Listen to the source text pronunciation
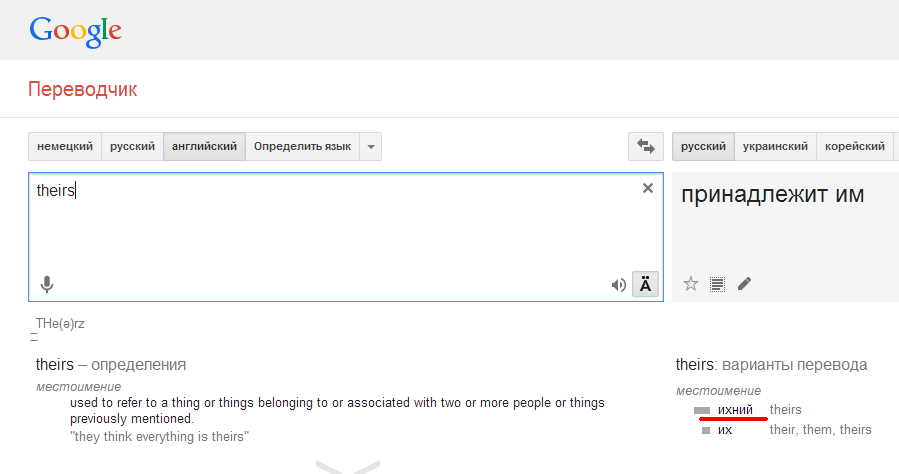This screenshot has height=474, width=899. click(619, 285)
